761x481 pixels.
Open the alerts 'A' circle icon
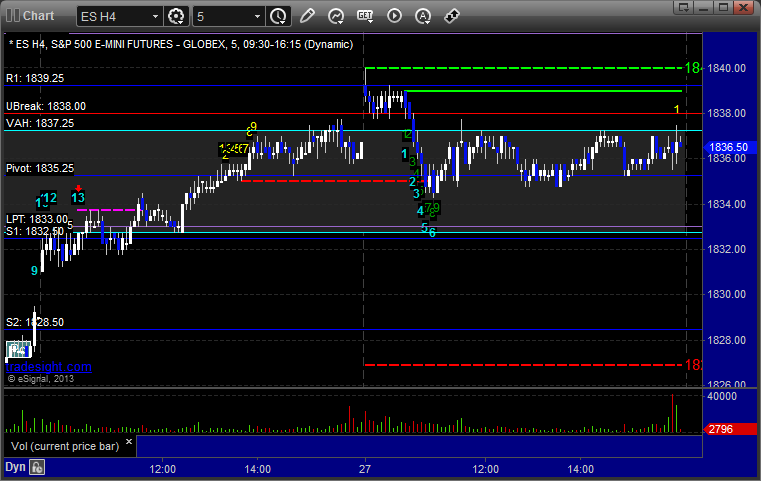click(x=423, y=16)
